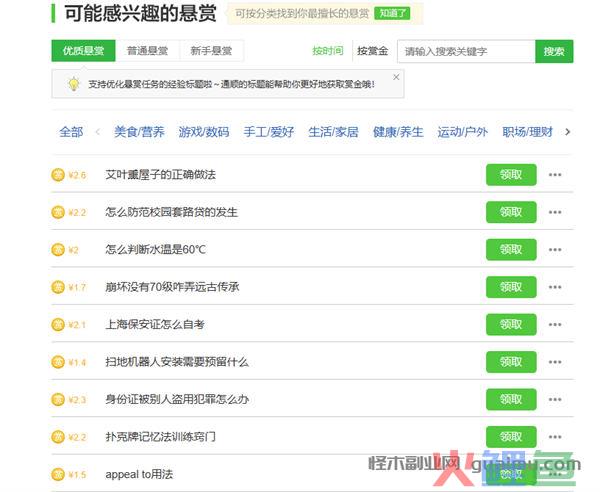Claim the 怎么判断水温是60℃ bounty
This screenshot has width=600, height=492.
pyautogui.click(x=511, y=250)
